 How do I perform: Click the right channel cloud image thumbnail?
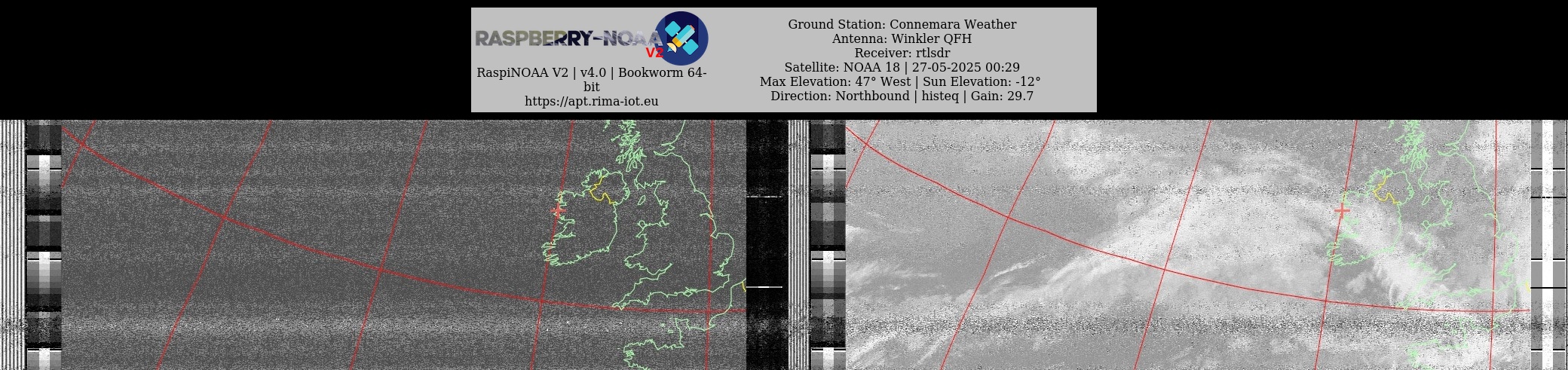[1188, 245]
